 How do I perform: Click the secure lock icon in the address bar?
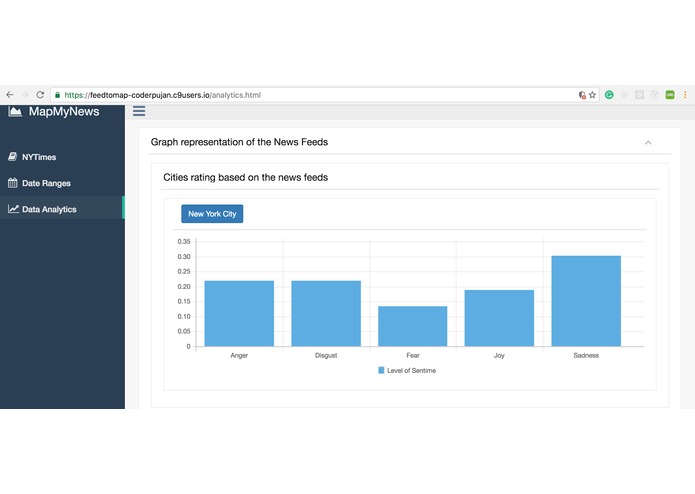tap(57, 95)
